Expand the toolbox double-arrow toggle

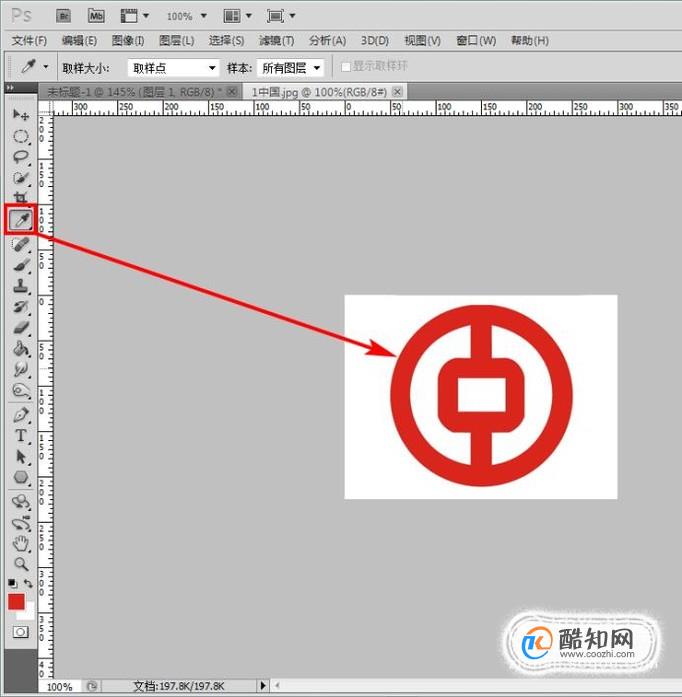coord(10,88)
